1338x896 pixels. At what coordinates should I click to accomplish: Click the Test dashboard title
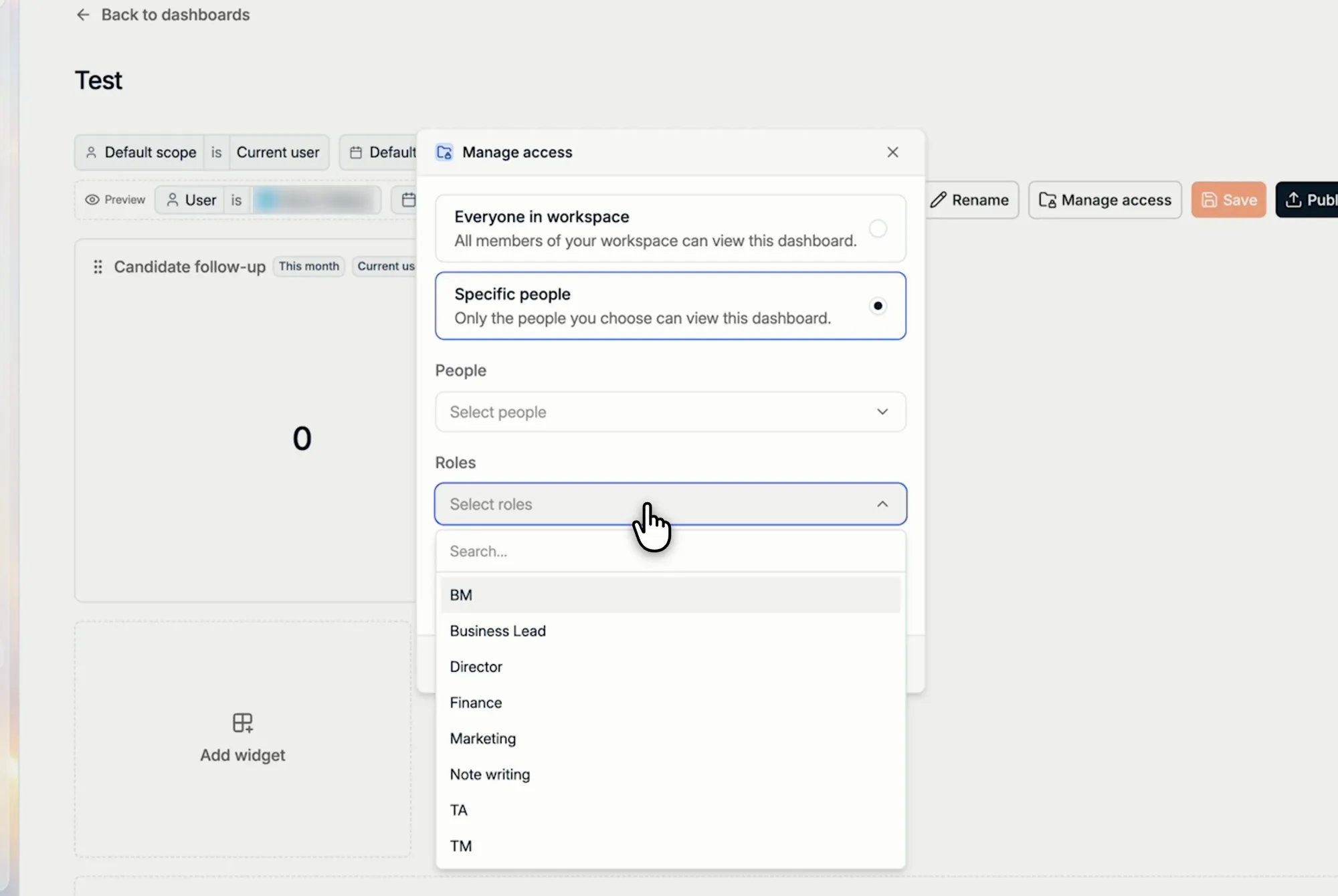pyautogui.click(x=98, y=81)
